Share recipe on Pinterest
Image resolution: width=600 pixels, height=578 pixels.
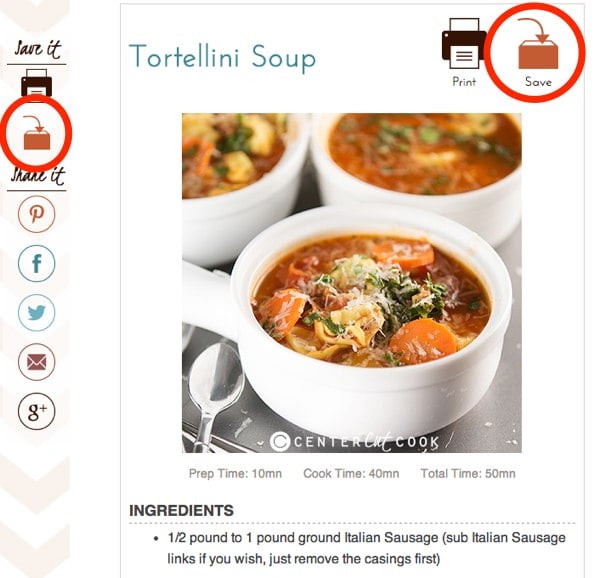pyautogui.click(x=36, y=214)
